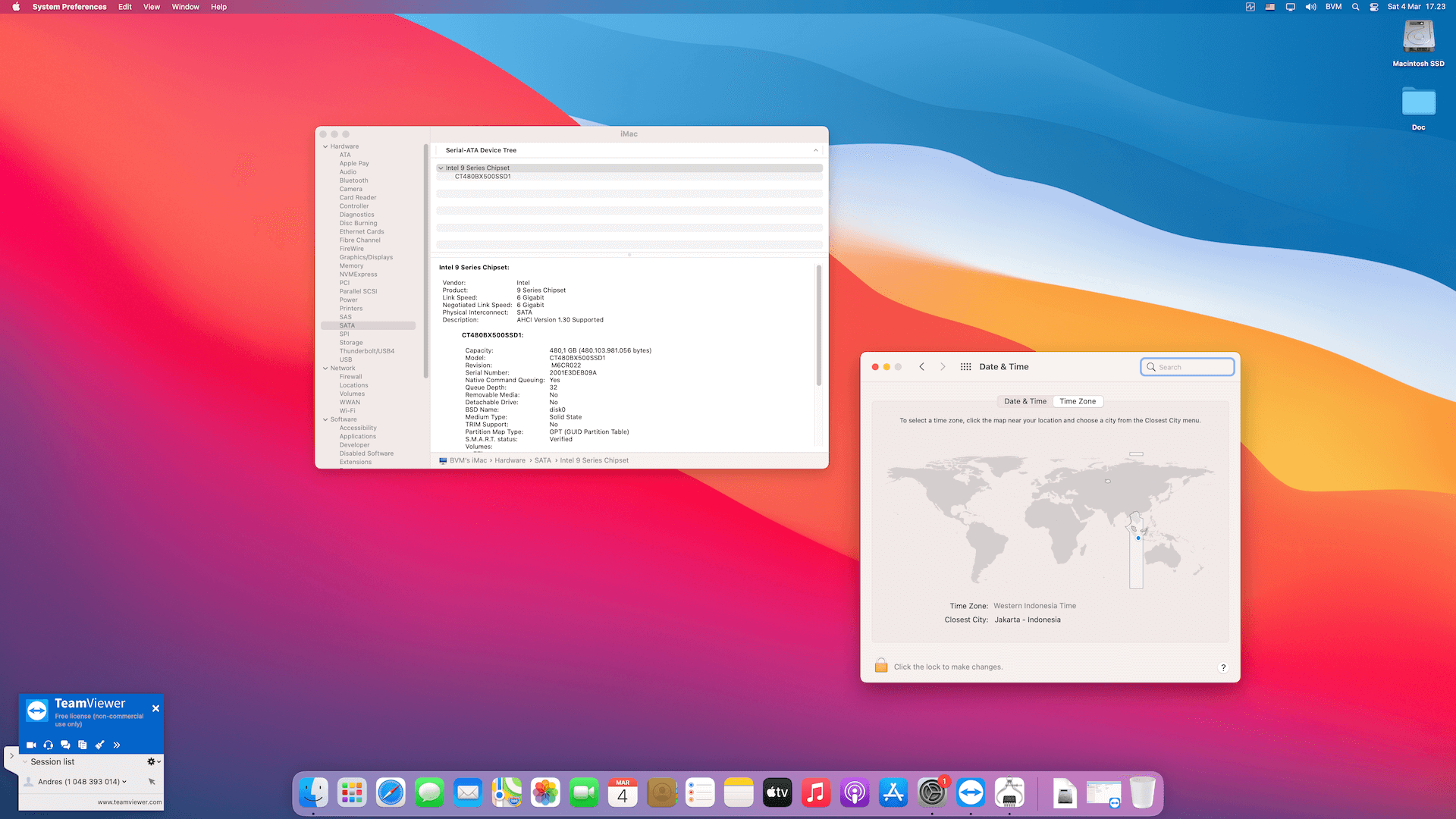Open the Help menu
1456x819 pixels.
(218, 7)
